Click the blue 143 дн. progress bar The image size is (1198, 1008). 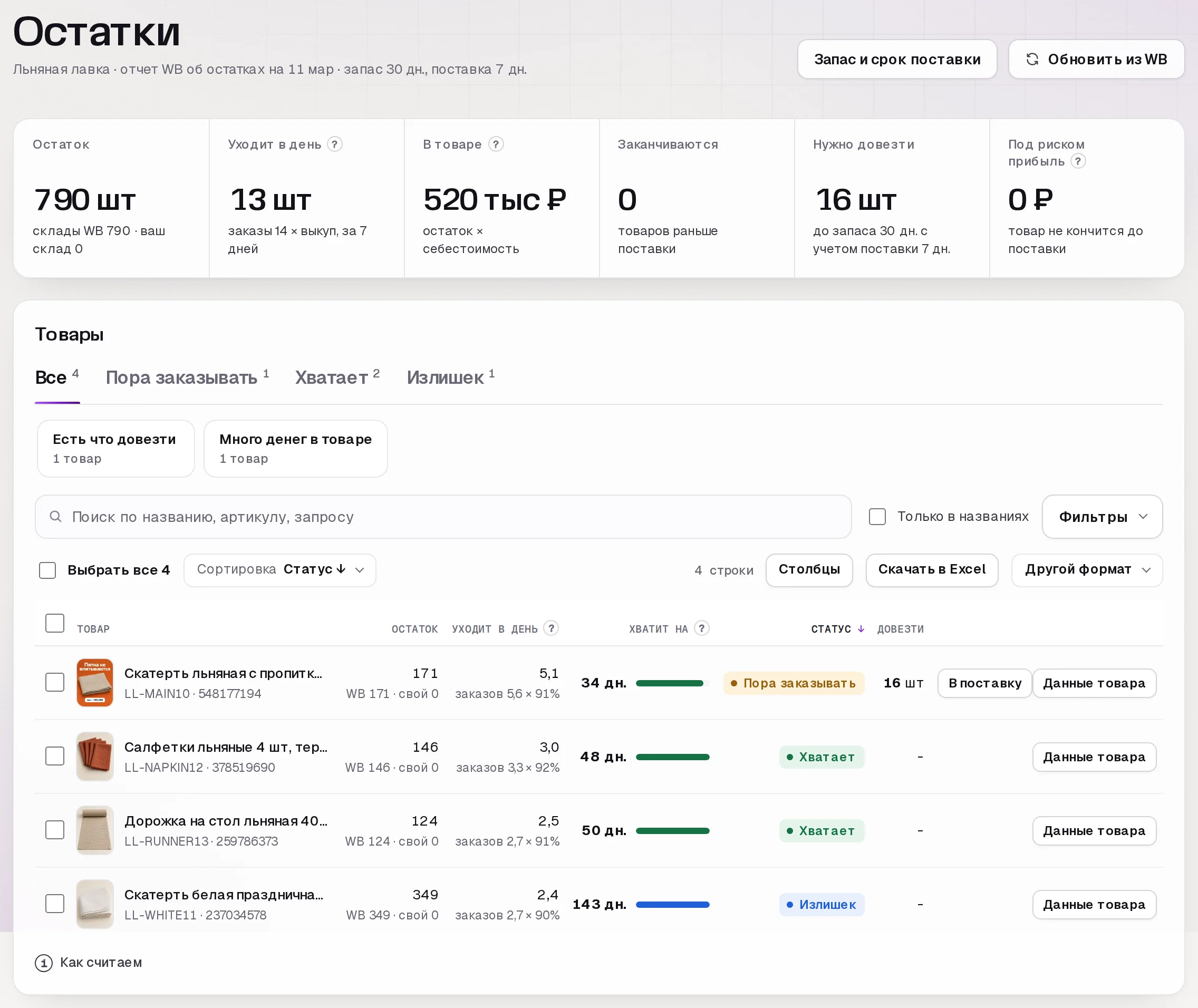click(x=672, y=904)
